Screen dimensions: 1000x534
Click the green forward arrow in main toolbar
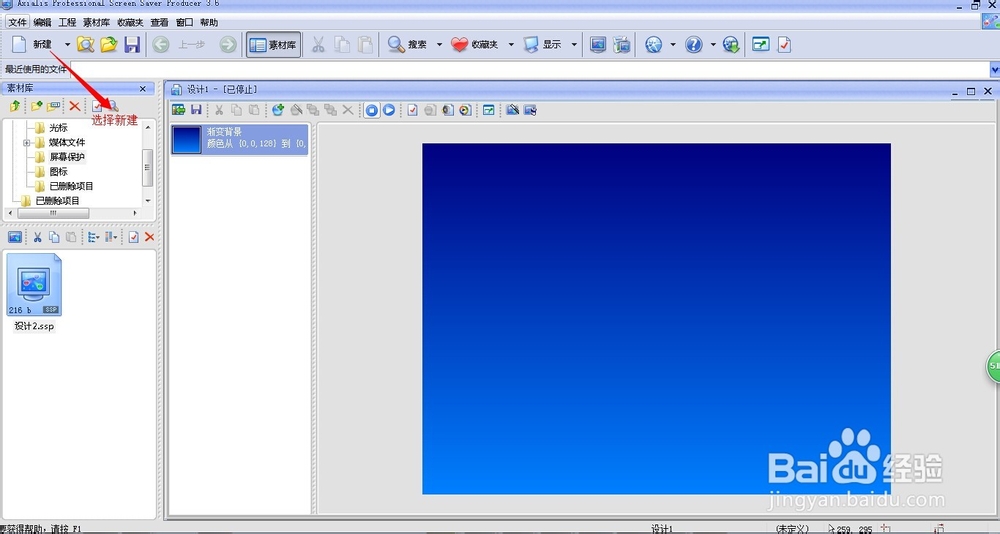[228, 45]
